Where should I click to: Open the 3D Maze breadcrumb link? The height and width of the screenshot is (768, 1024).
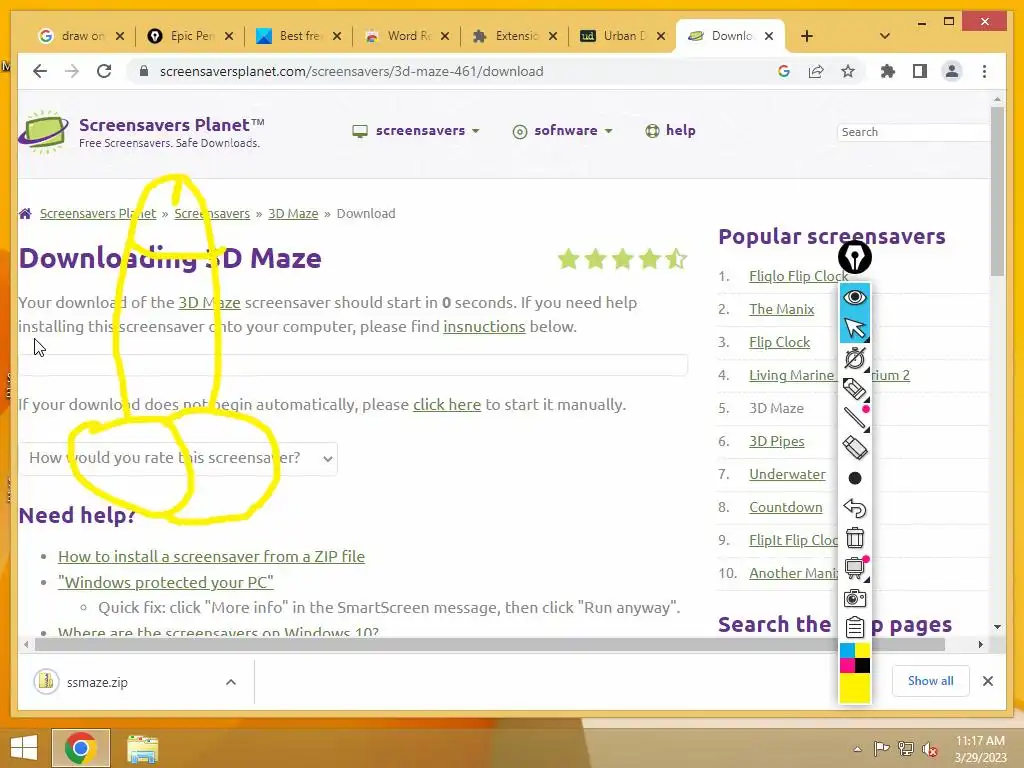(x=293, y=214)
